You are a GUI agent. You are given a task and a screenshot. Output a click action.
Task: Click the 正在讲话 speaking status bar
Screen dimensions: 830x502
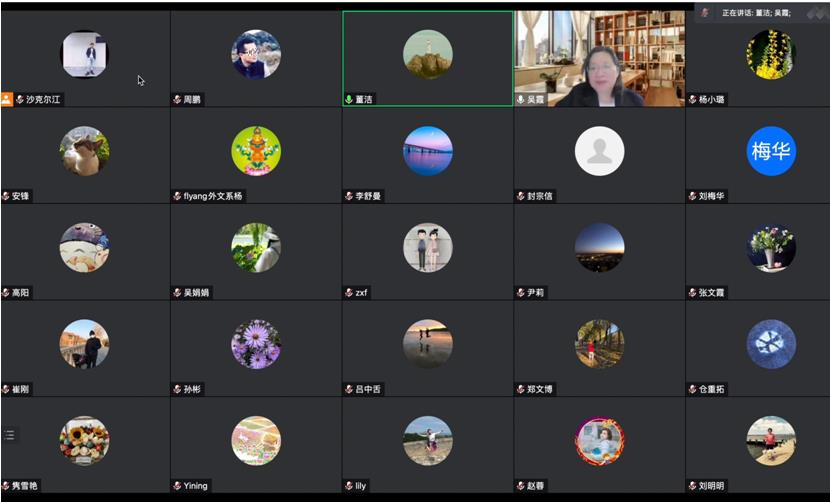pos(757,12)
